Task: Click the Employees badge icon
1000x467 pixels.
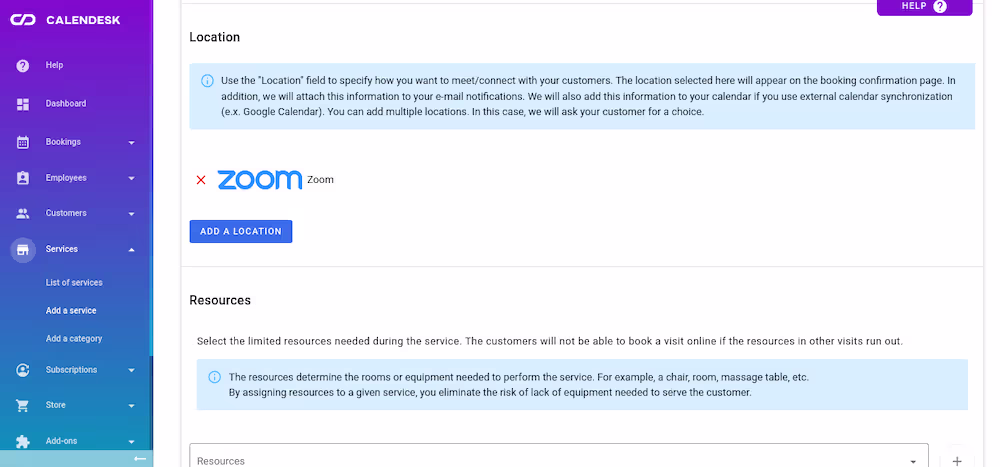Action: [23, 178]
